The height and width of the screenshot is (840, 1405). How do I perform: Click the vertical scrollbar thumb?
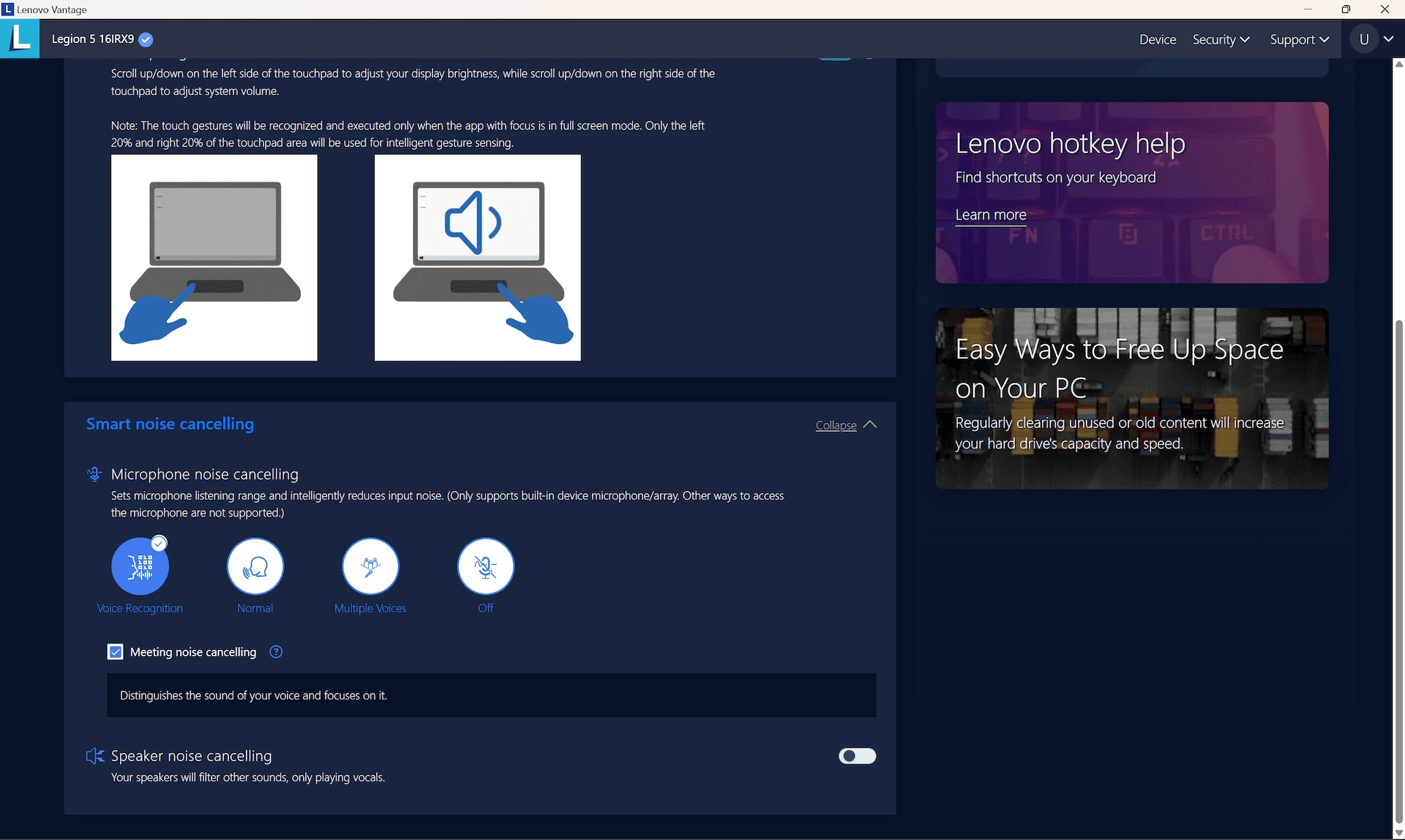pyautogui.click(x=1399, y=571)
